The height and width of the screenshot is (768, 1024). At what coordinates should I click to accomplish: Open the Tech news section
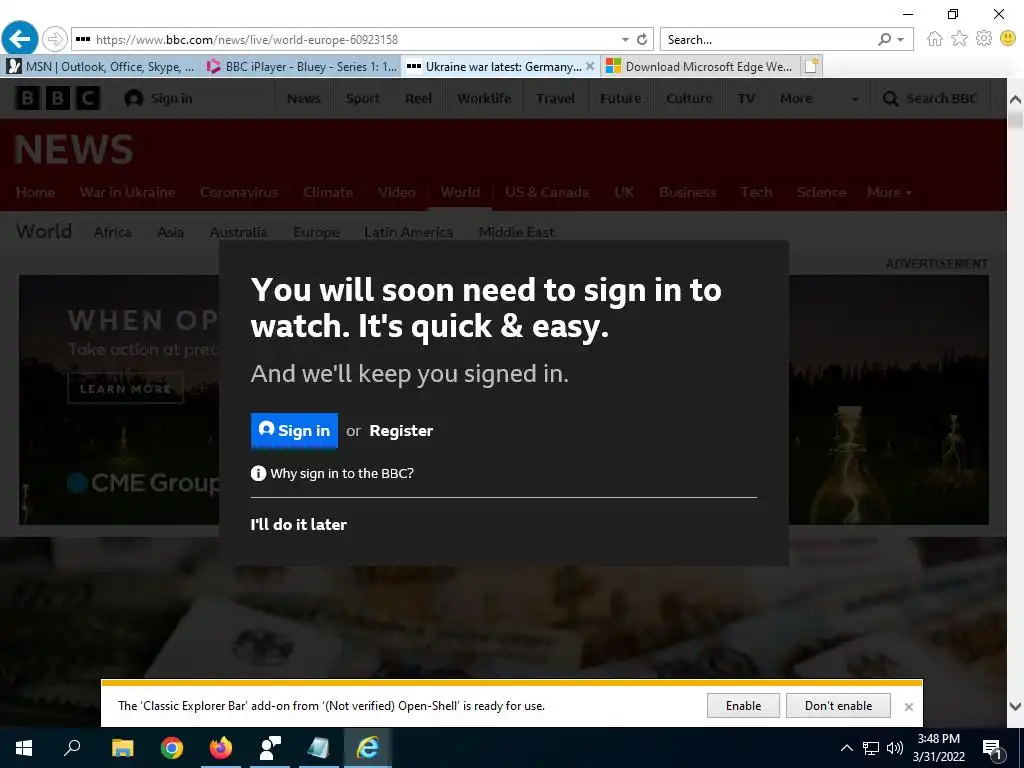click(756, 192)
